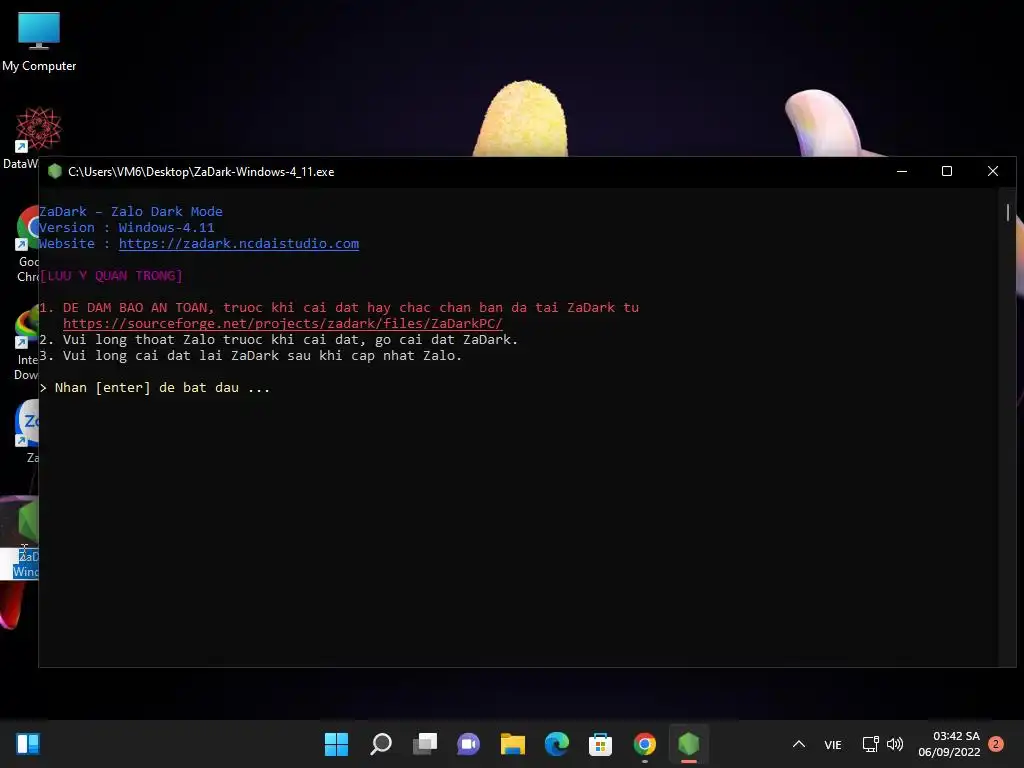1024x768 pixels.
Task: Open the sourceforge ZaDarkPC download link
Action: pos(283,324)
